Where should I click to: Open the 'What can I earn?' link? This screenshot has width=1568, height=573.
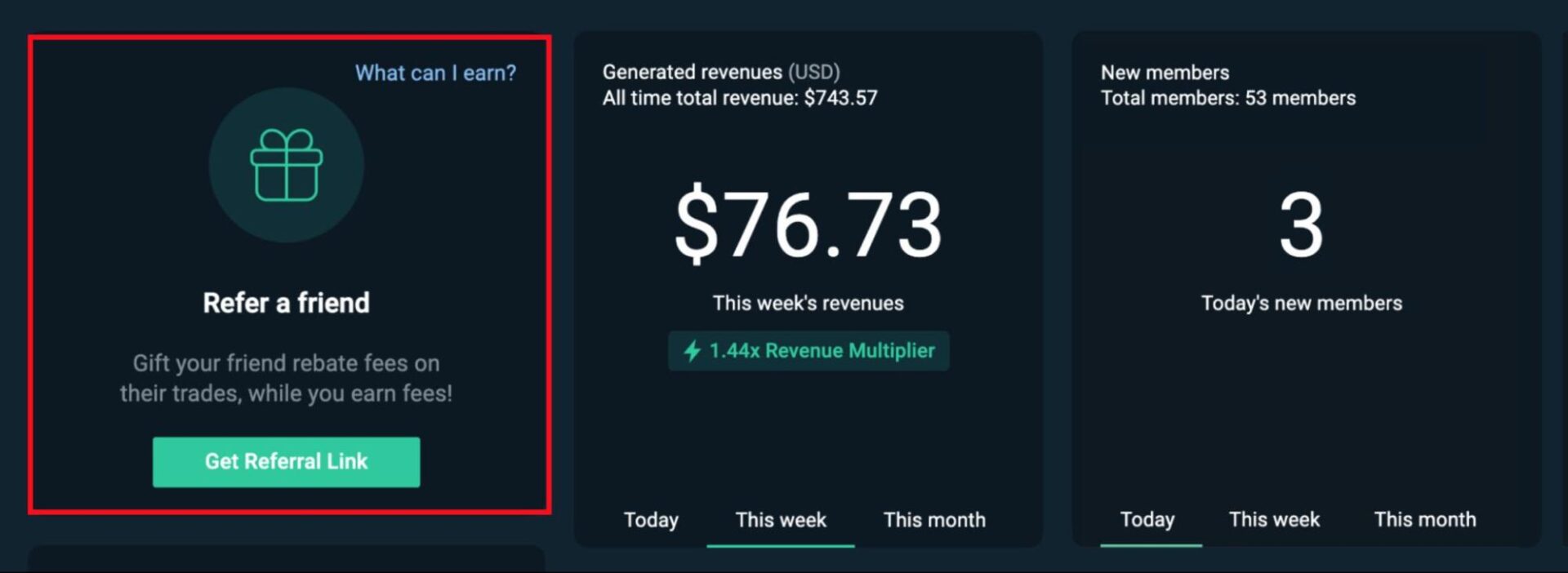[x=435, y=73]
